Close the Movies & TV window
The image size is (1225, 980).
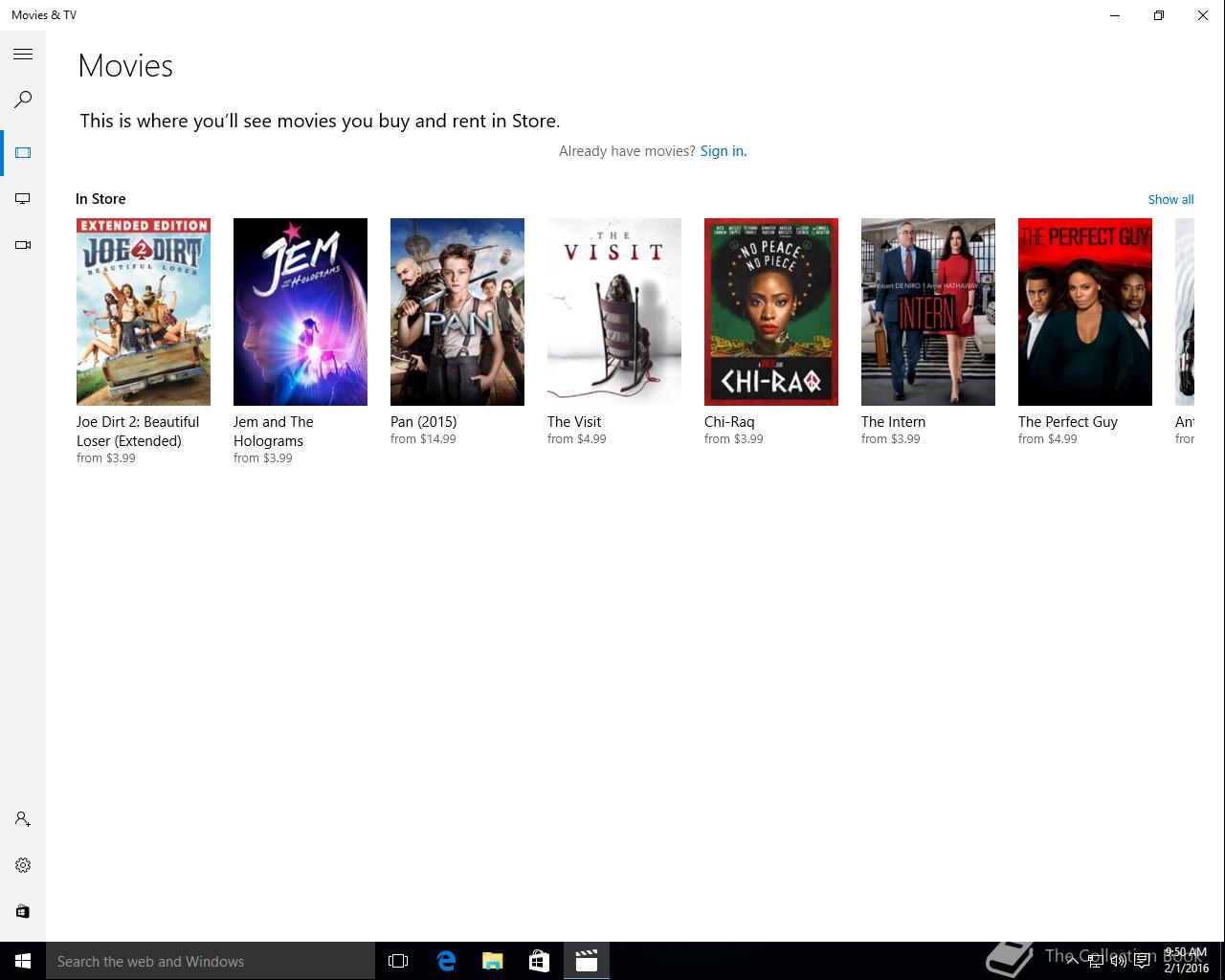tap(1203, 15)
